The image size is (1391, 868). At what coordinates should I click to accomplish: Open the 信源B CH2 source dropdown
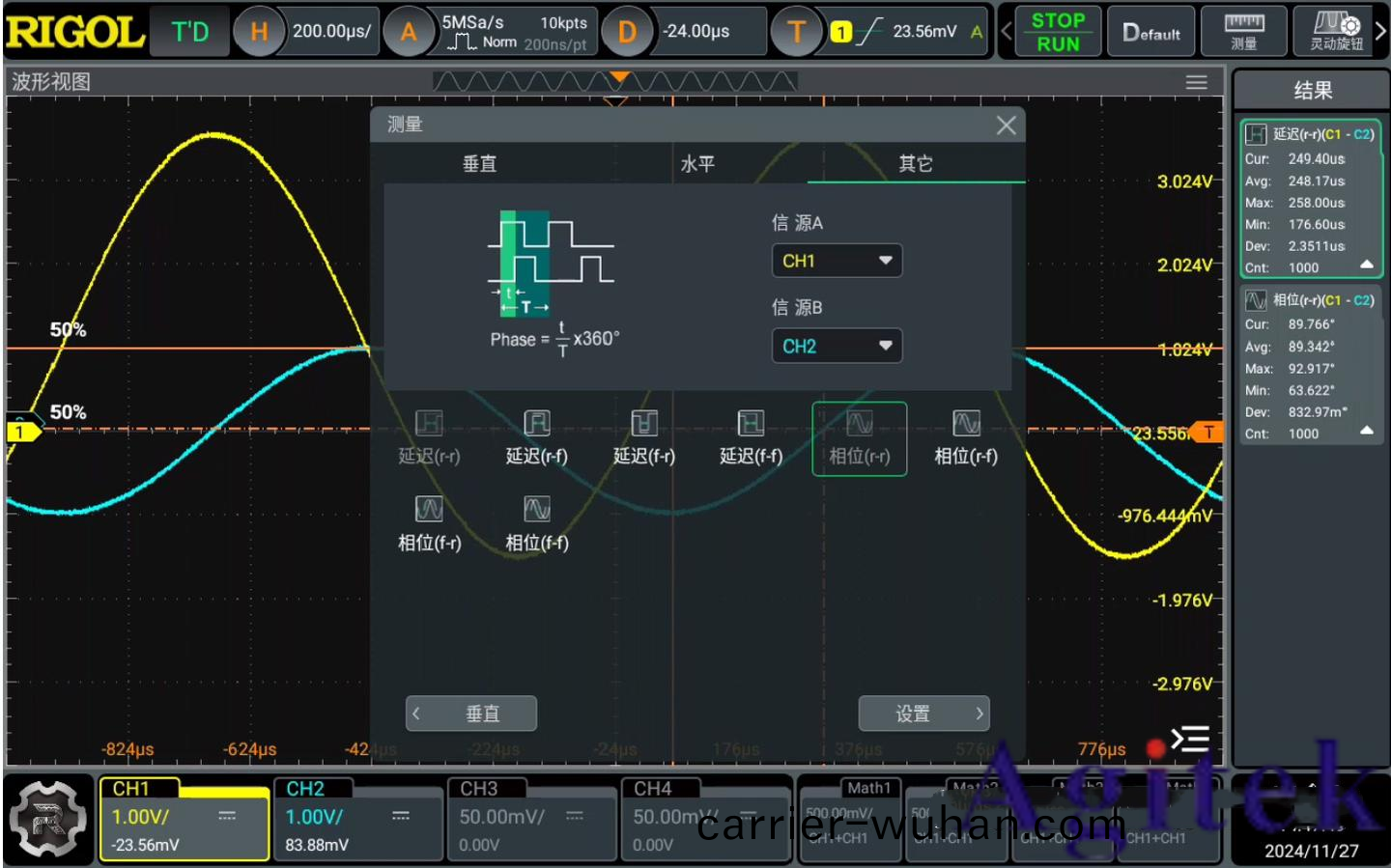click(837, 346)
